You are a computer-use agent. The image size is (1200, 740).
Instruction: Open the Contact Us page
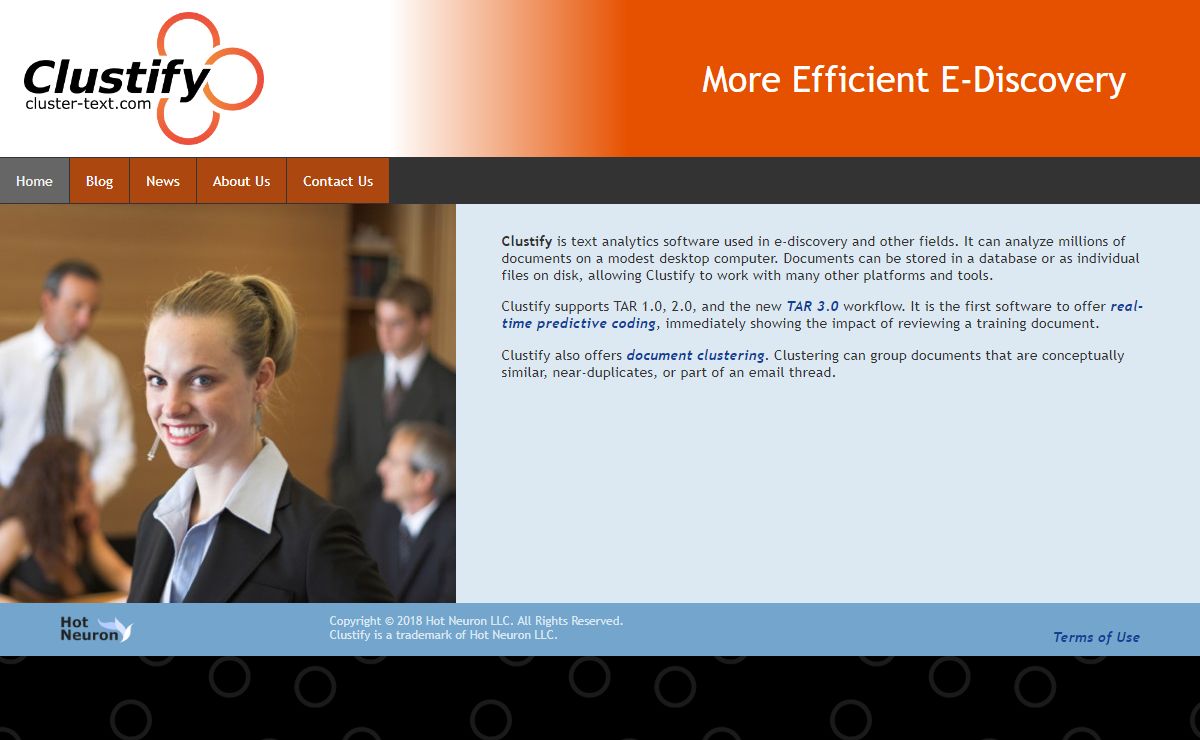click(x=338, y=181)
